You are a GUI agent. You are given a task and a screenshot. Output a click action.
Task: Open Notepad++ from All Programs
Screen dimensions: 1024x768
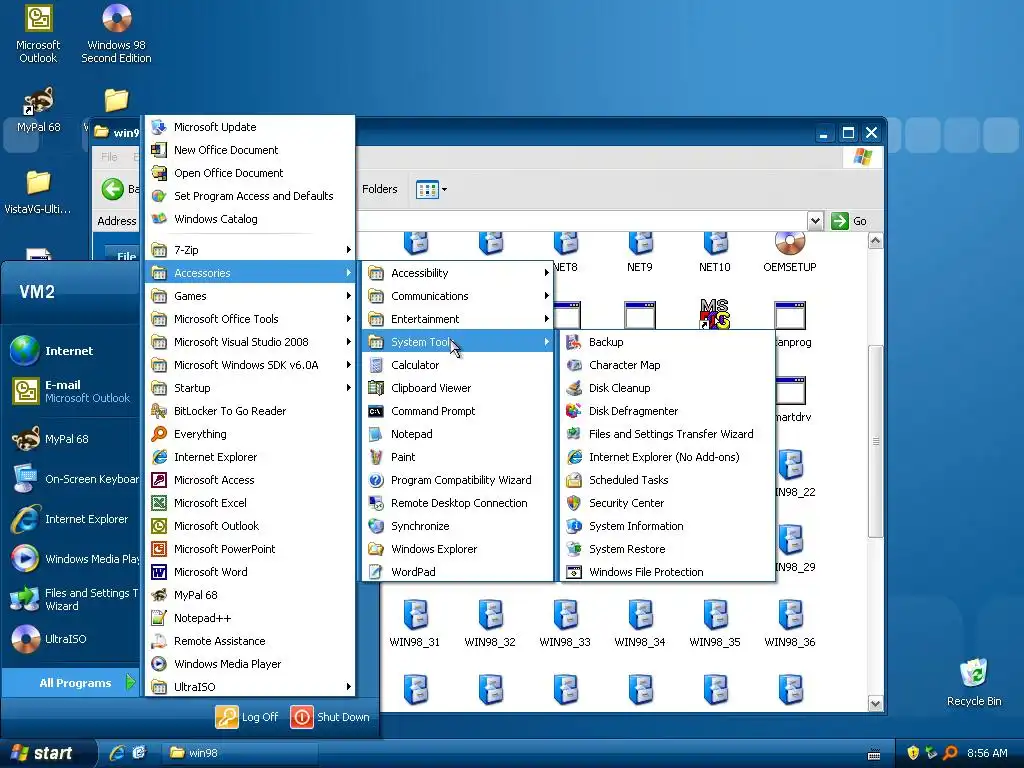pyautogui.click(x=250, y=618)
